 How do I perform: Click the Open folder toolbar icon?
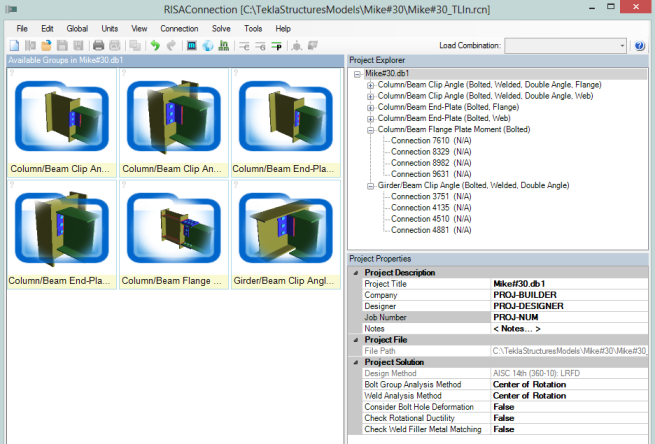click(x=47, y=46)
